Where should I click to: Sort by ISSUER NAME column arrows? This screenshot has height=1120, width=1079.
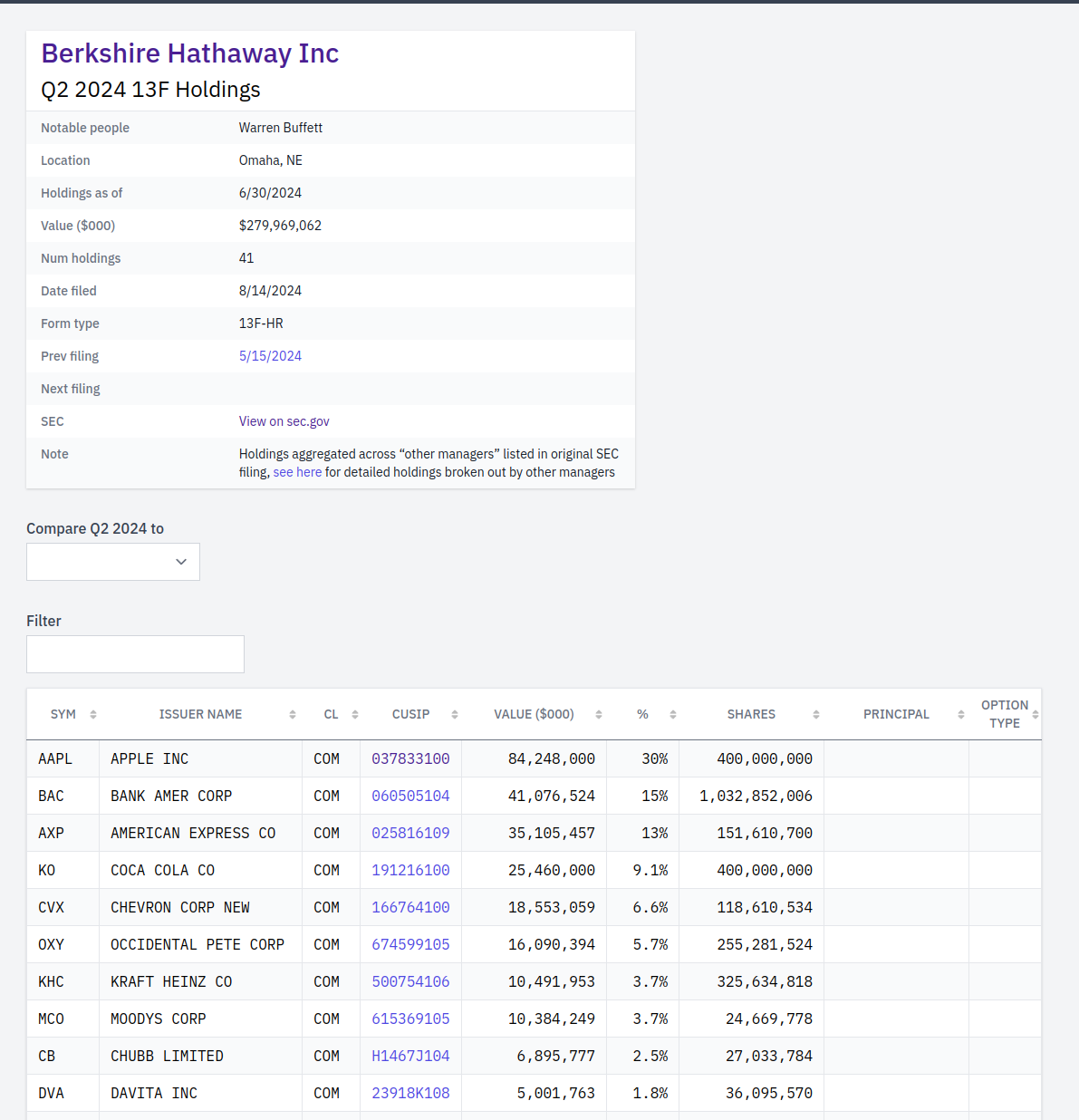tap(293, 715)
